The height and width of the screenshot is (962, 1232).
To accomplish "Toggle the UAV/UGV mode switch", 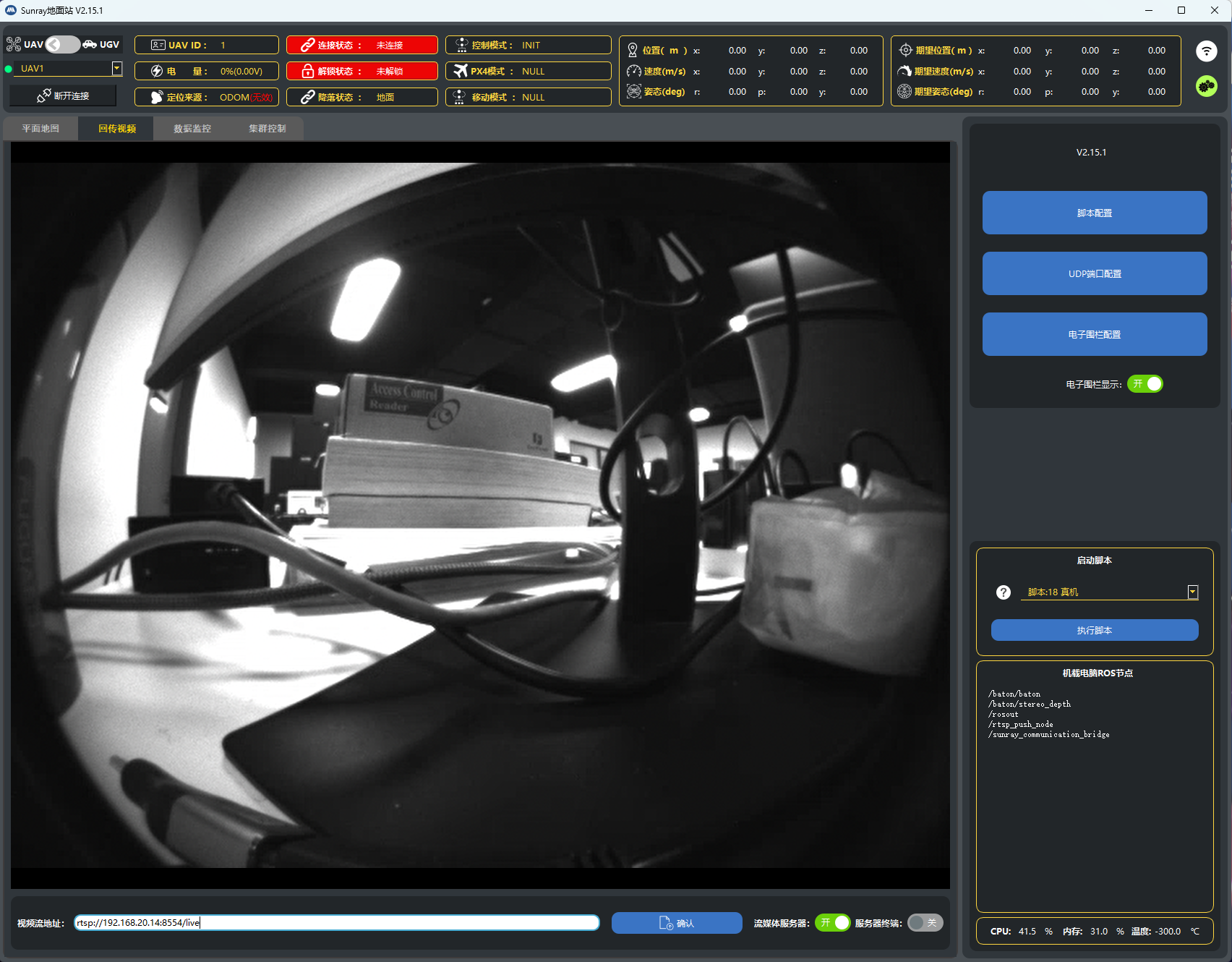I will click(63, 44).
